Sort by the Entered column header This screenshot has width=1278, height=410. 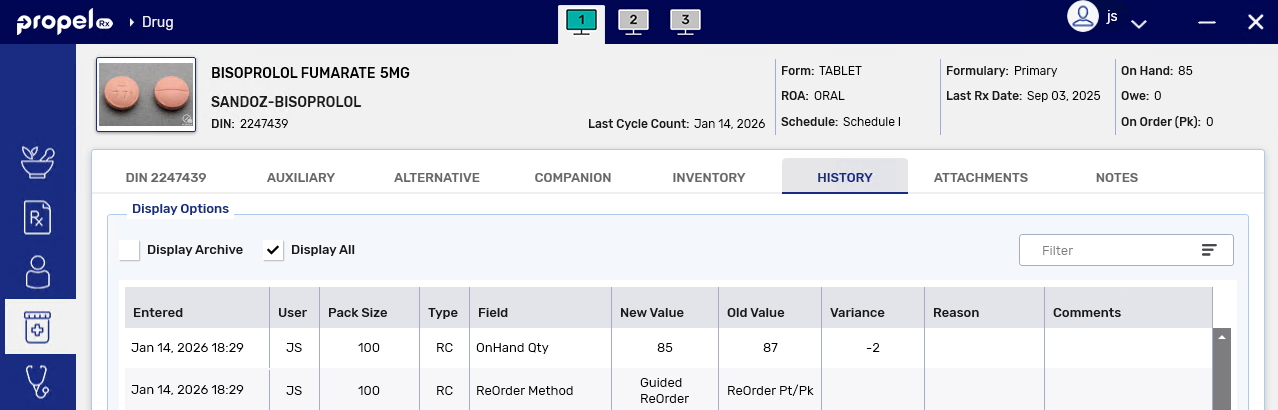[158, 312]
